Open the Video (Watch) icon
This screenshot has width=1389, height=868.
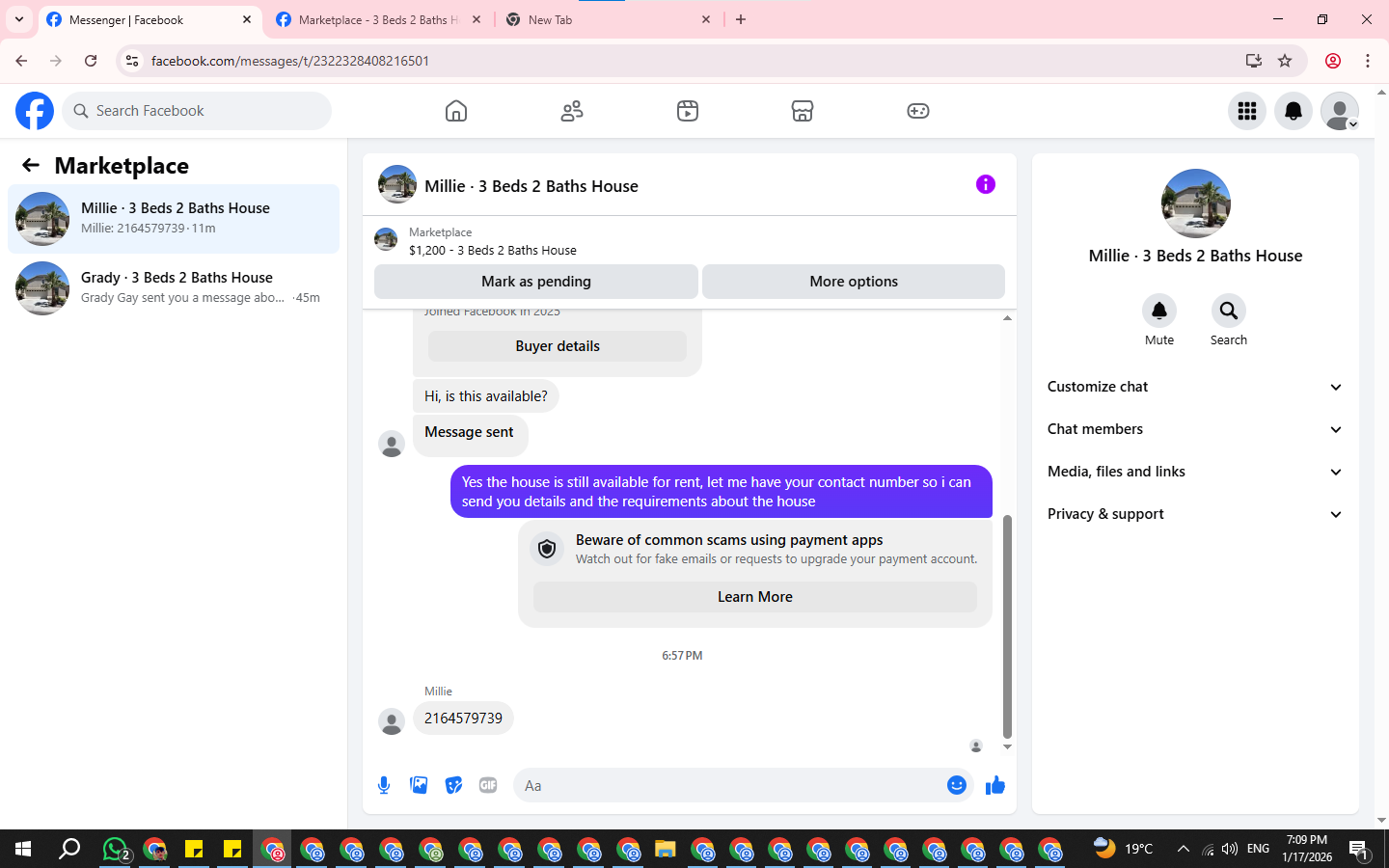pyautogui.click(x=688, y=111)
